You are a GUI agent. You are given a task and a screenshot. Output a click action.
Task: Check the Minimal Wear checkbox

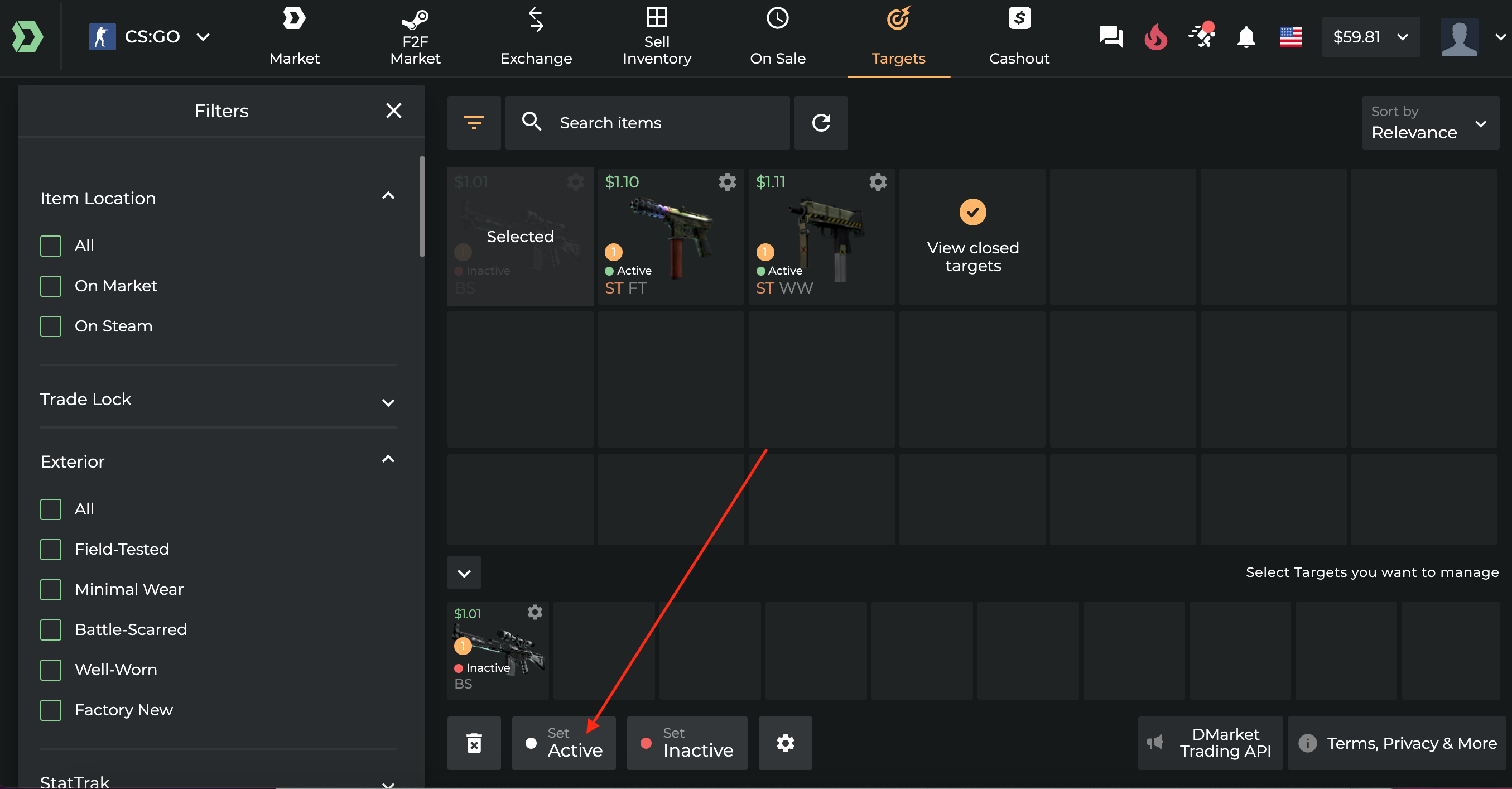coord(50,589)
